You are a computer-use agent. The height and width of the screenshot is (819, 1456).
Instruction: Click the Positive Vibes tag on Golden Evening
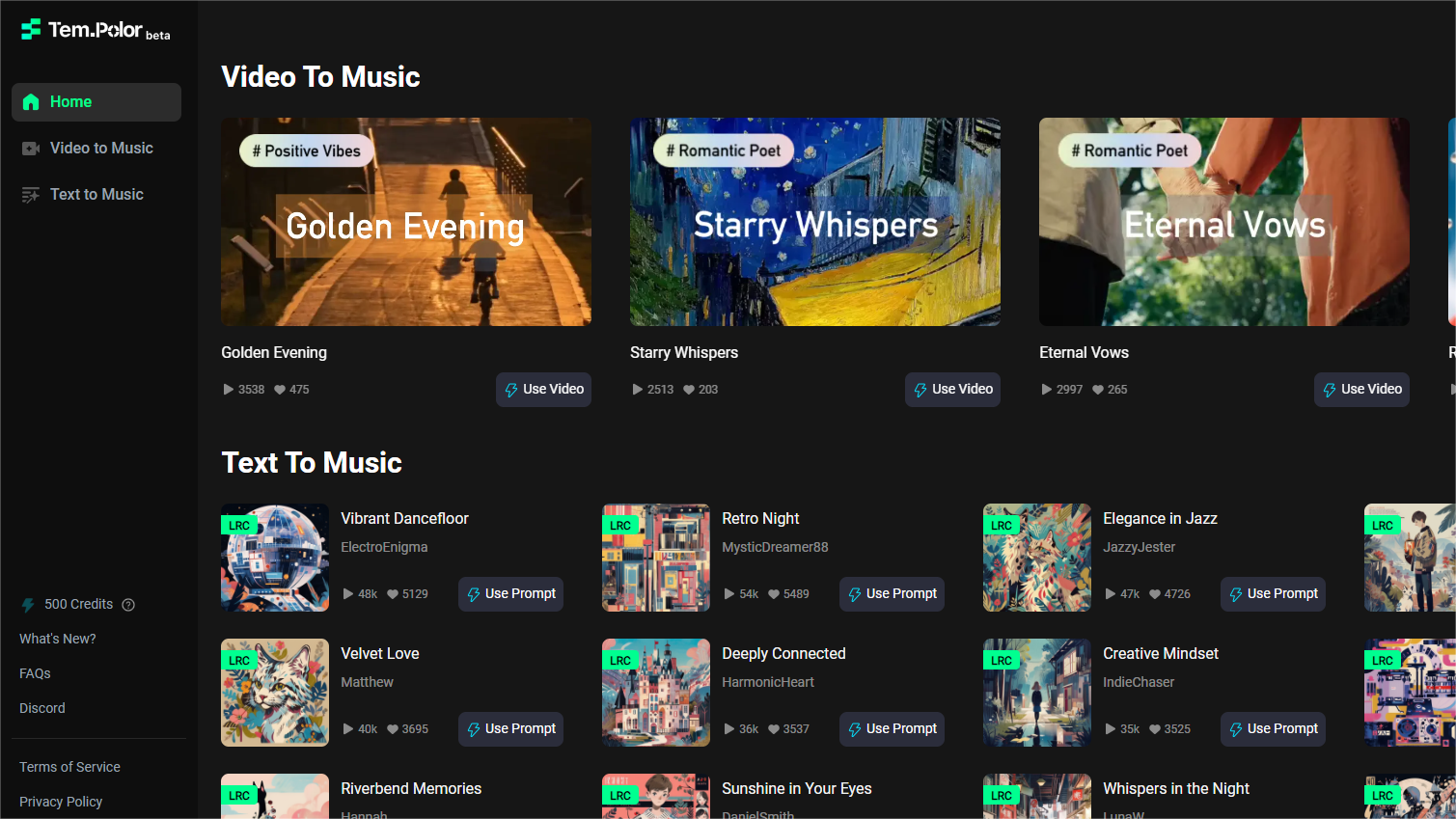307,150
